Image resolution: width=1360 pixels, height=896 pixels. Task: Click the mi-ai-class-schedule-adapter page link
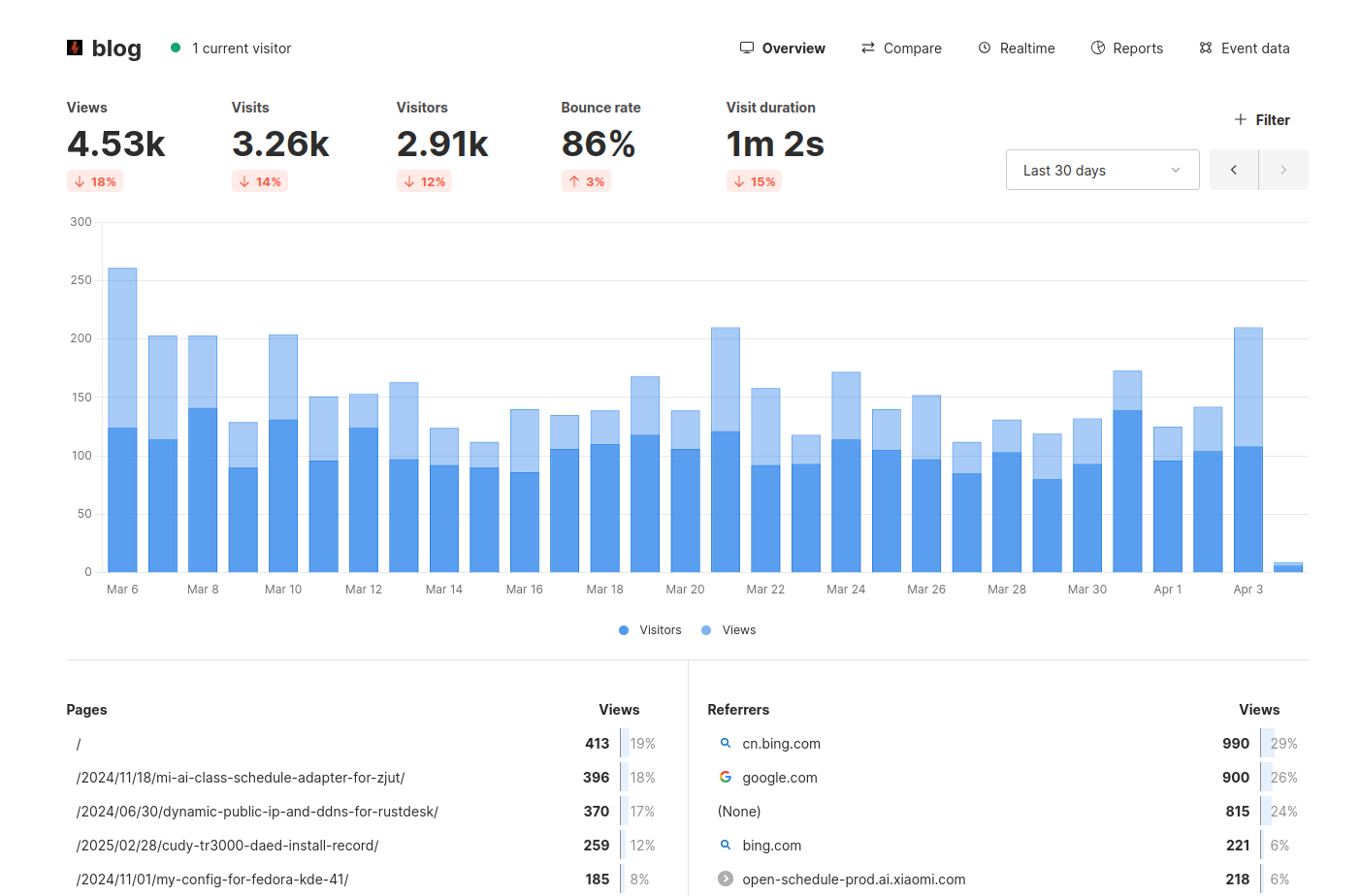pos(241,778)
